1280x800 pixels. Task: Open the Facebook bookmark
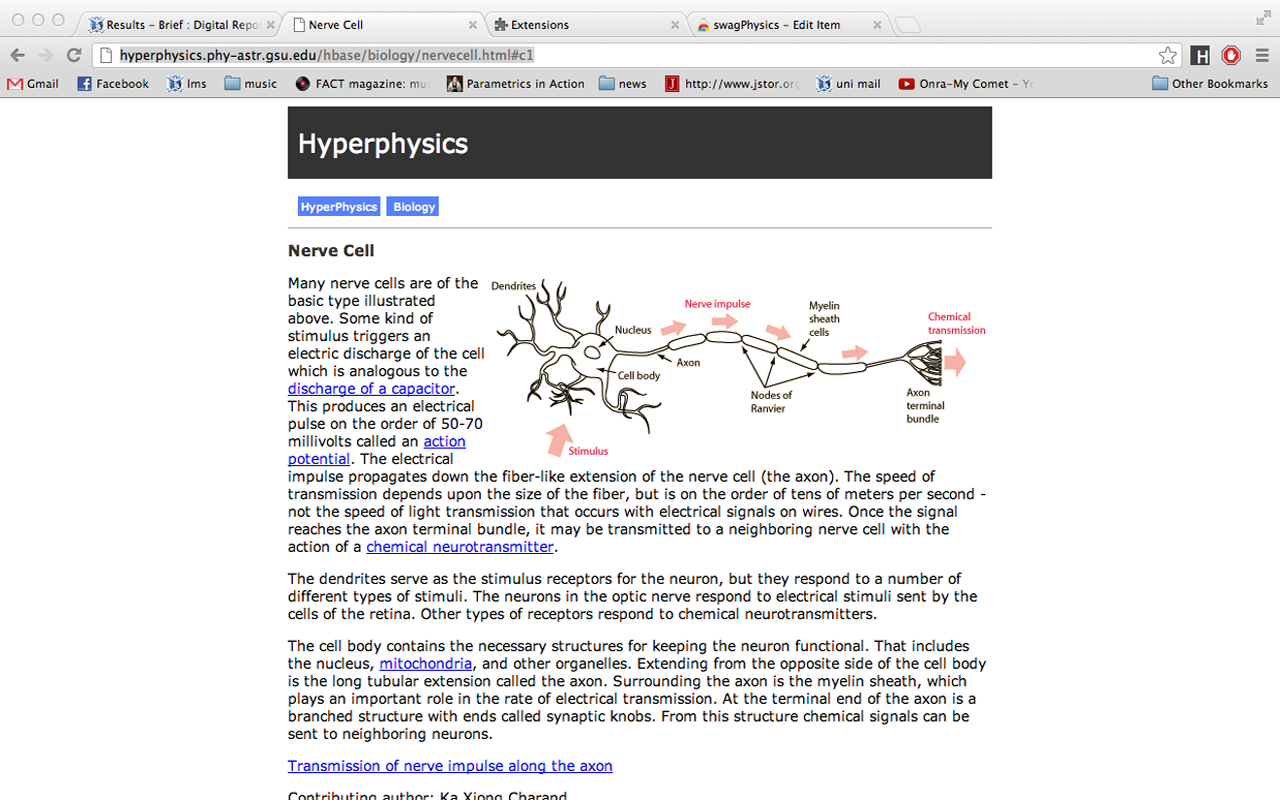point(113,84)
